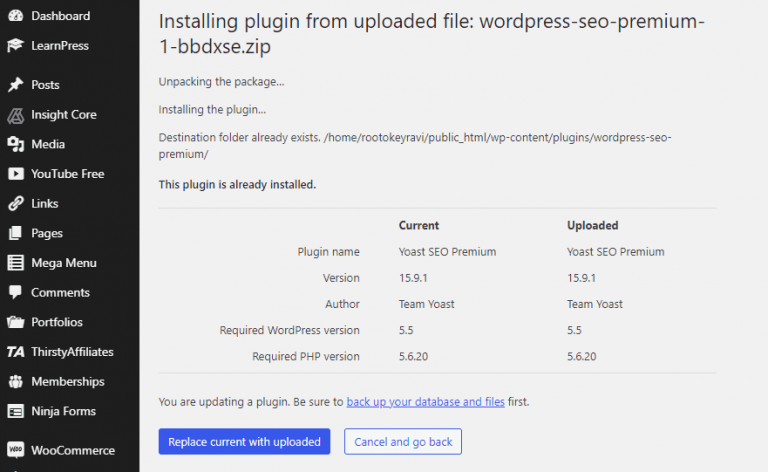
Task: Click This plugin is already installed text
Action: coord(237,185)
